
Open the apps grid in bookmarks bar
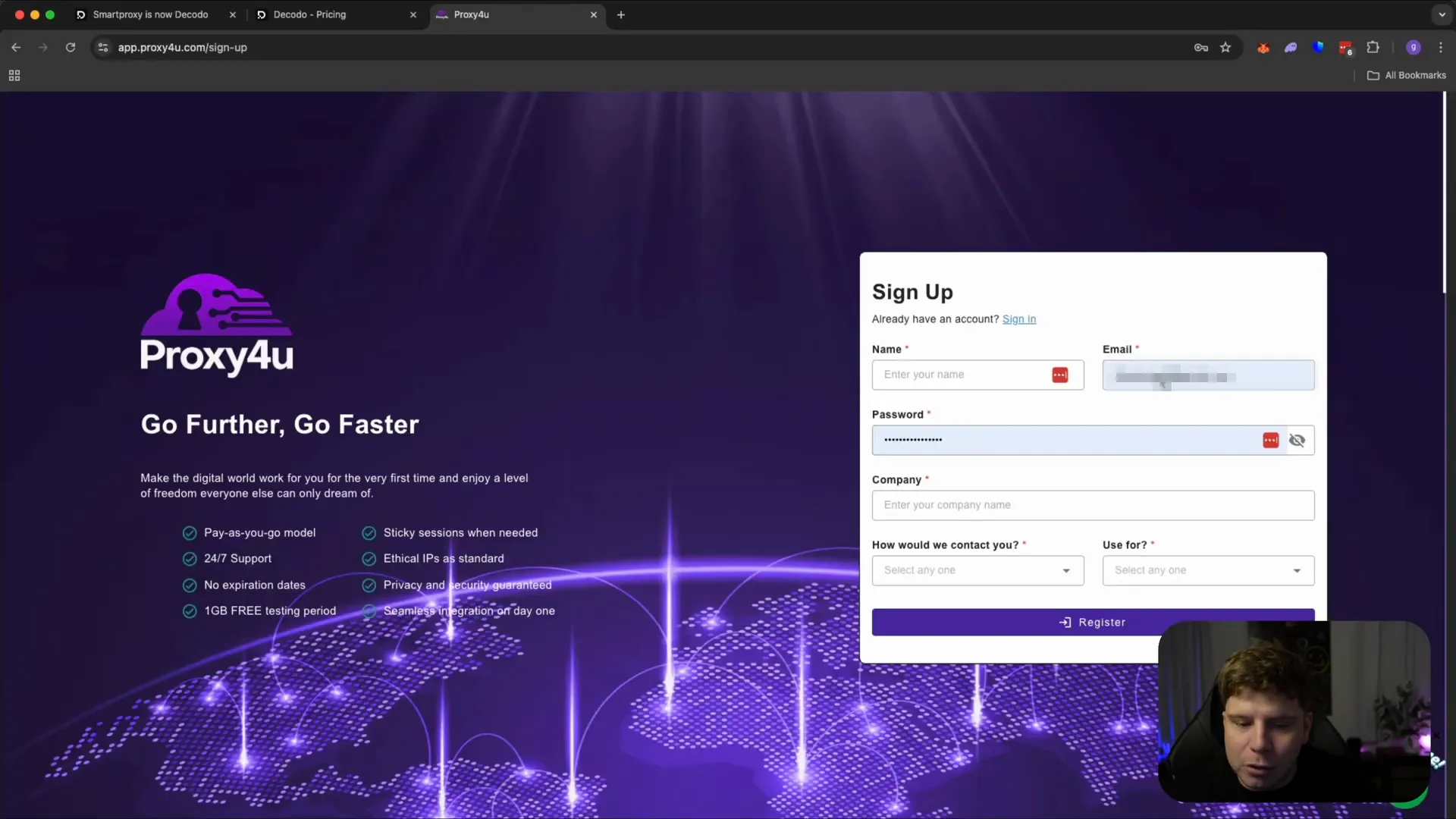tap(14, 75)
